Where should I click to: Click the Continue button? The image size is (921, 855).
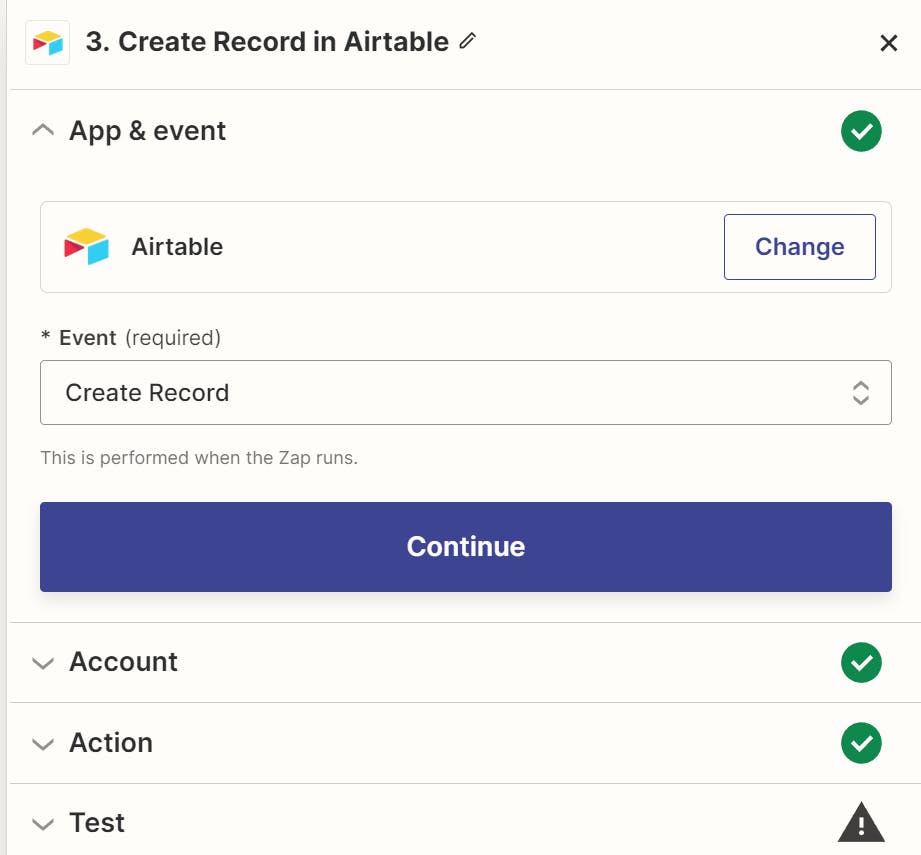click(465, 546)
